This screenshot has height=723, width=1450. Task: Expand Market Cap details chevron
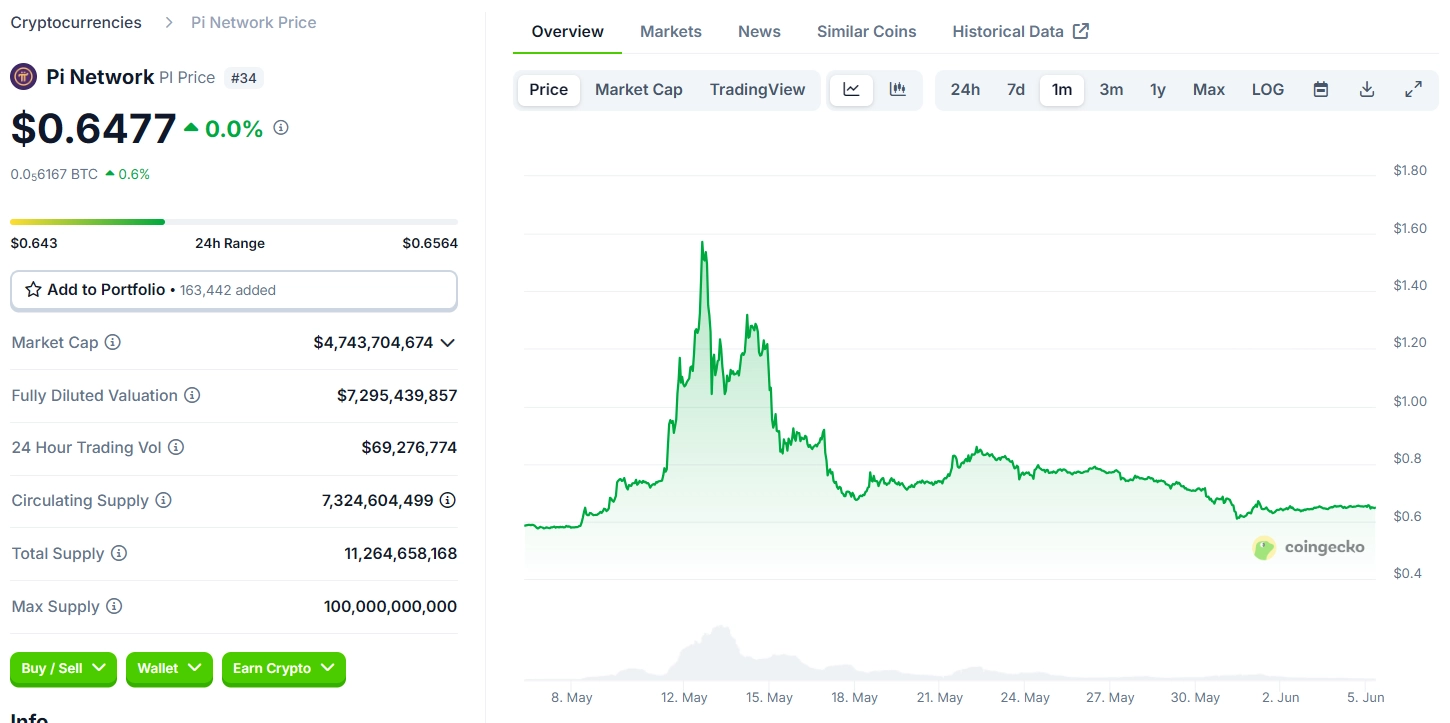pyautogui.click(x=448, y=342)
